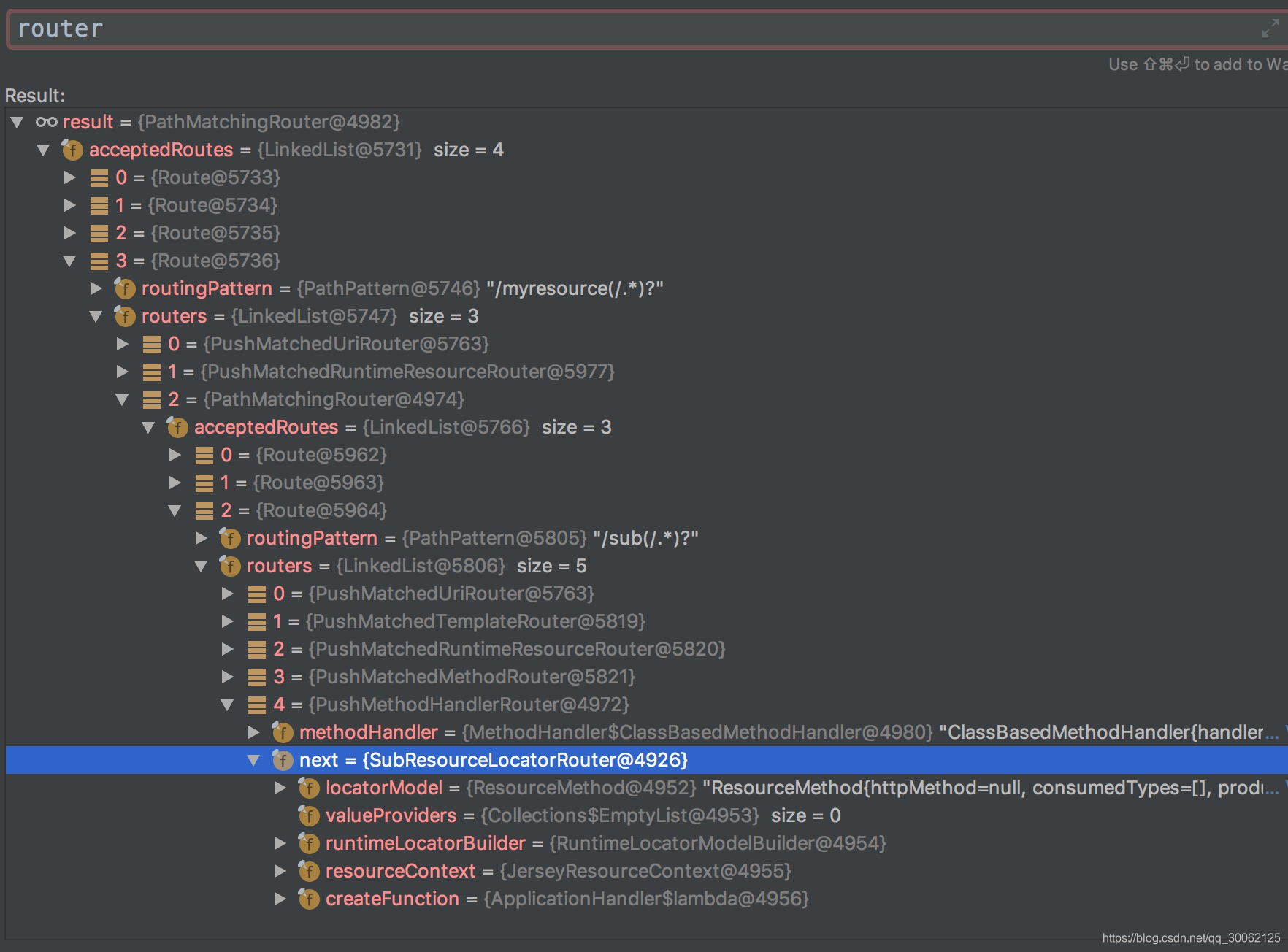Select text '{JerseyResourceContext@4955}'
Viewport: 1288px width, 952px height.
point(645,871)
